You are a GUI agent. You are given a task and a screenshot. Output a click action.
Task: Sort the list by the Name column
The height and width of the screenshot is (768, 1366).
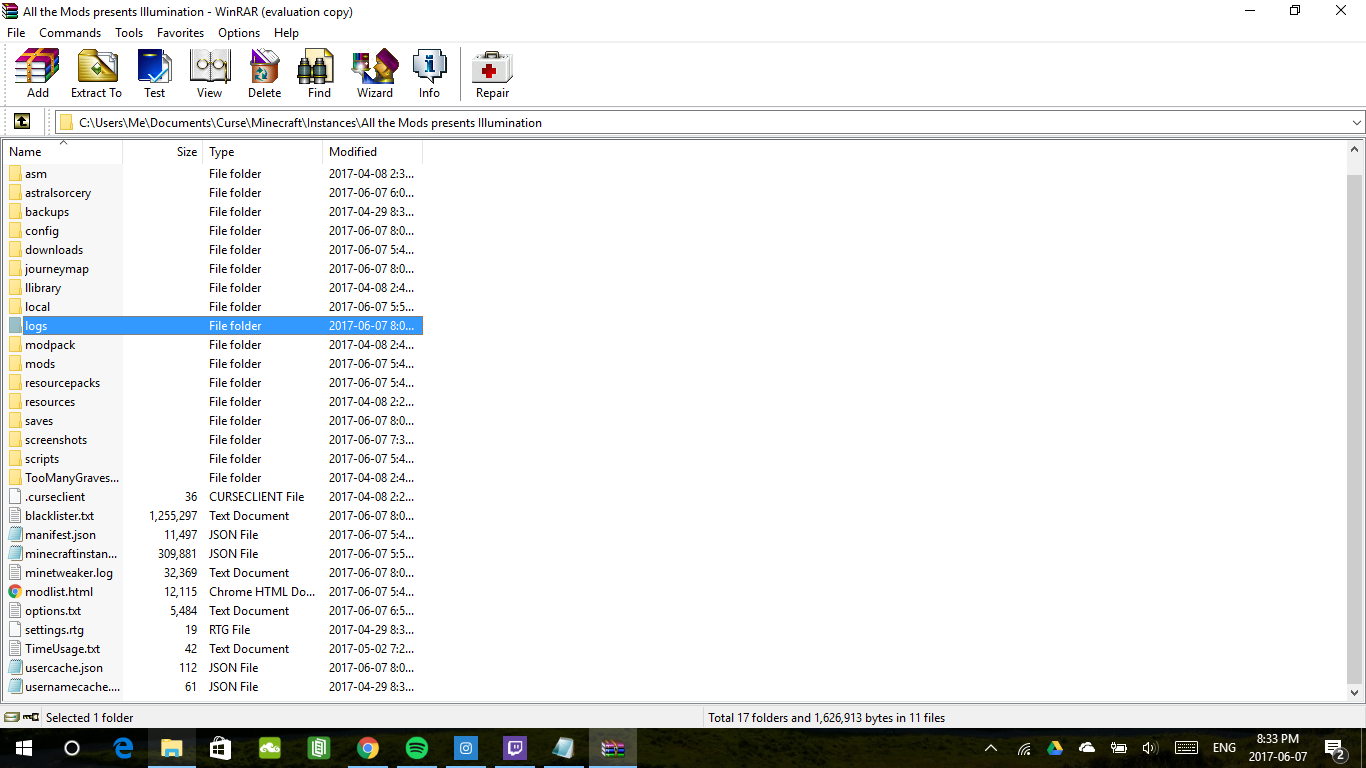[x=63, y=152]
